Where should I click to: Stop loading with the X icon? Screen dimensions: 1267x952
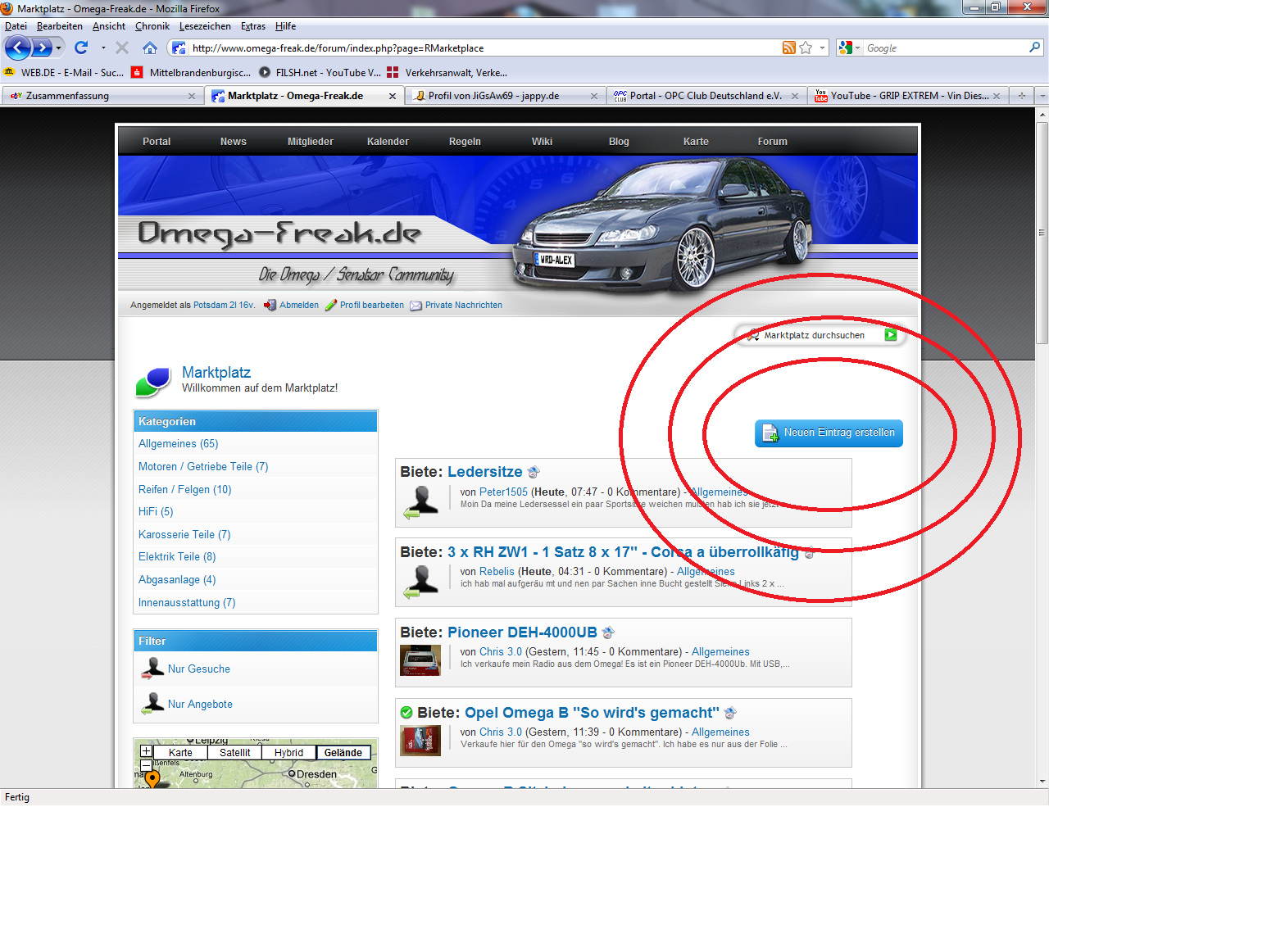pos(122,48)
